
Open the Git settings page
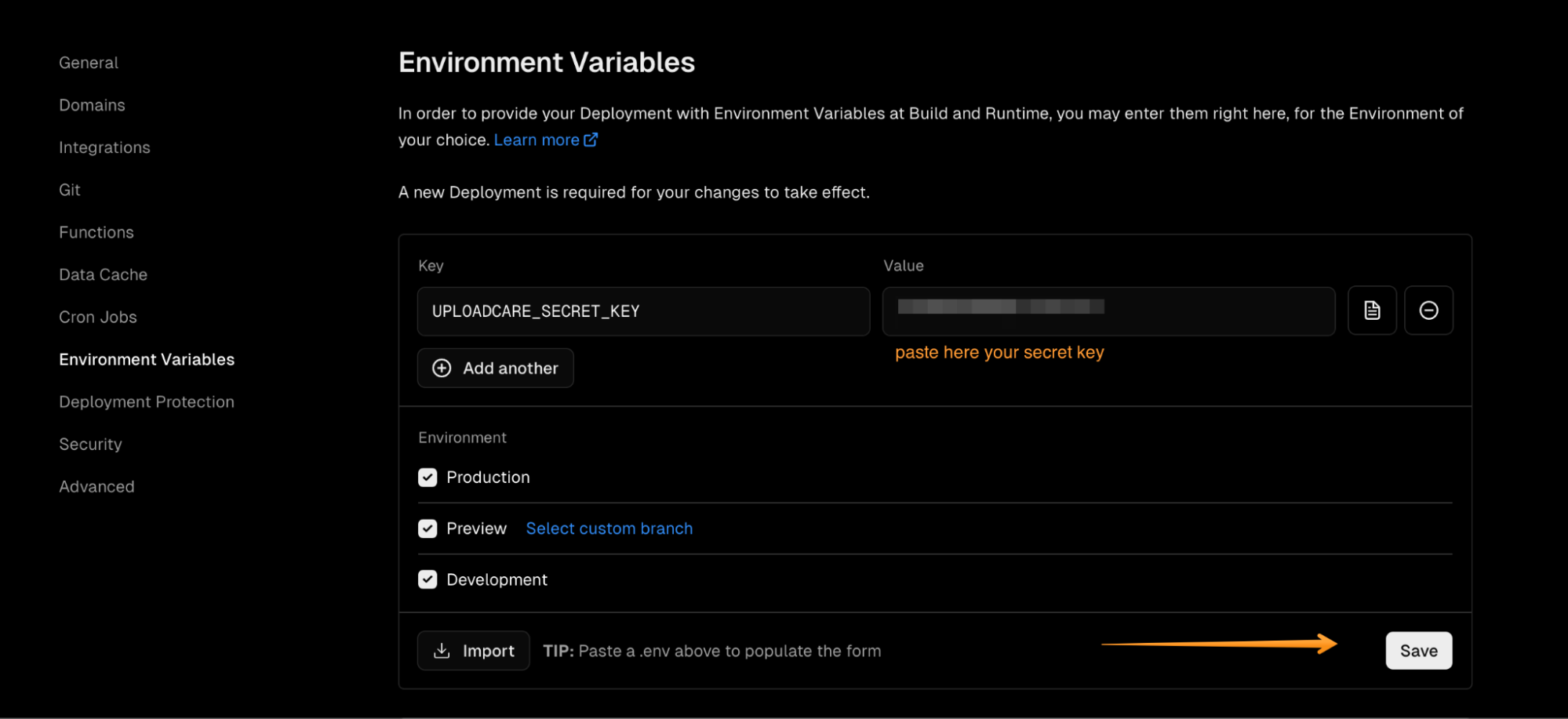pos(69,190)
